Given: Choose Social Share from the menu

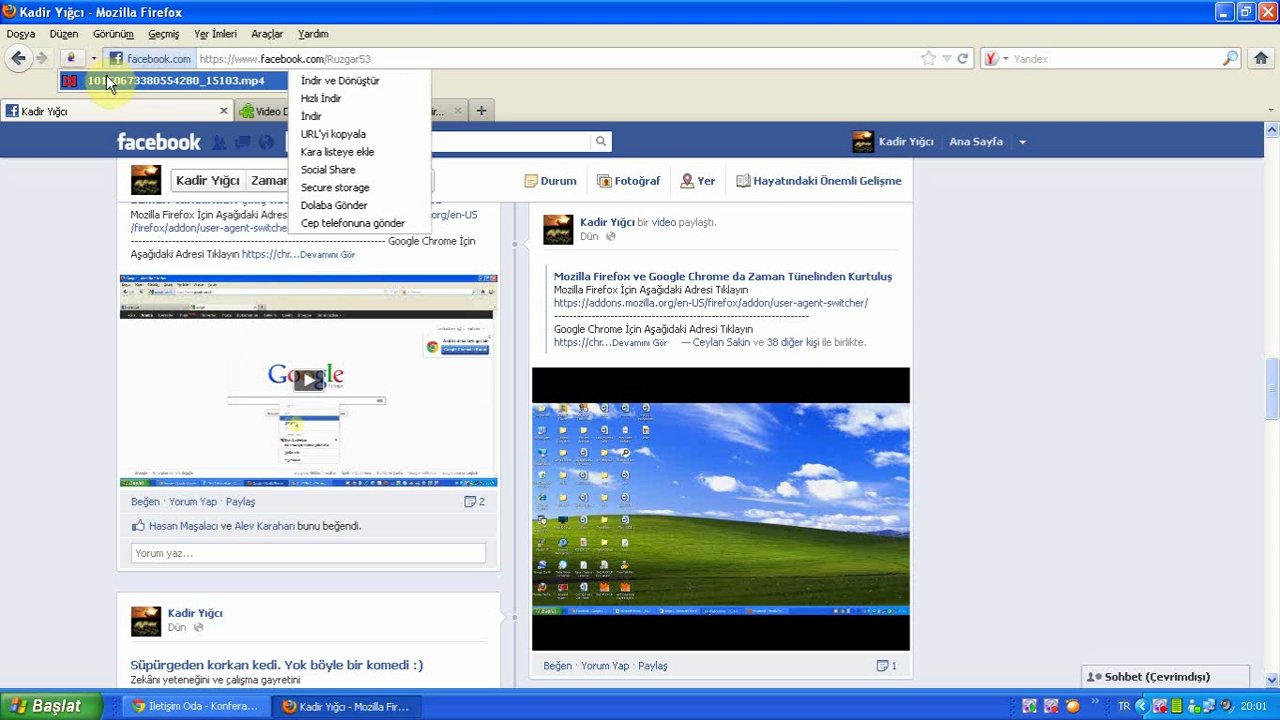Looking at the screenshot, I should pyautogui.click(x=328, y=170).
